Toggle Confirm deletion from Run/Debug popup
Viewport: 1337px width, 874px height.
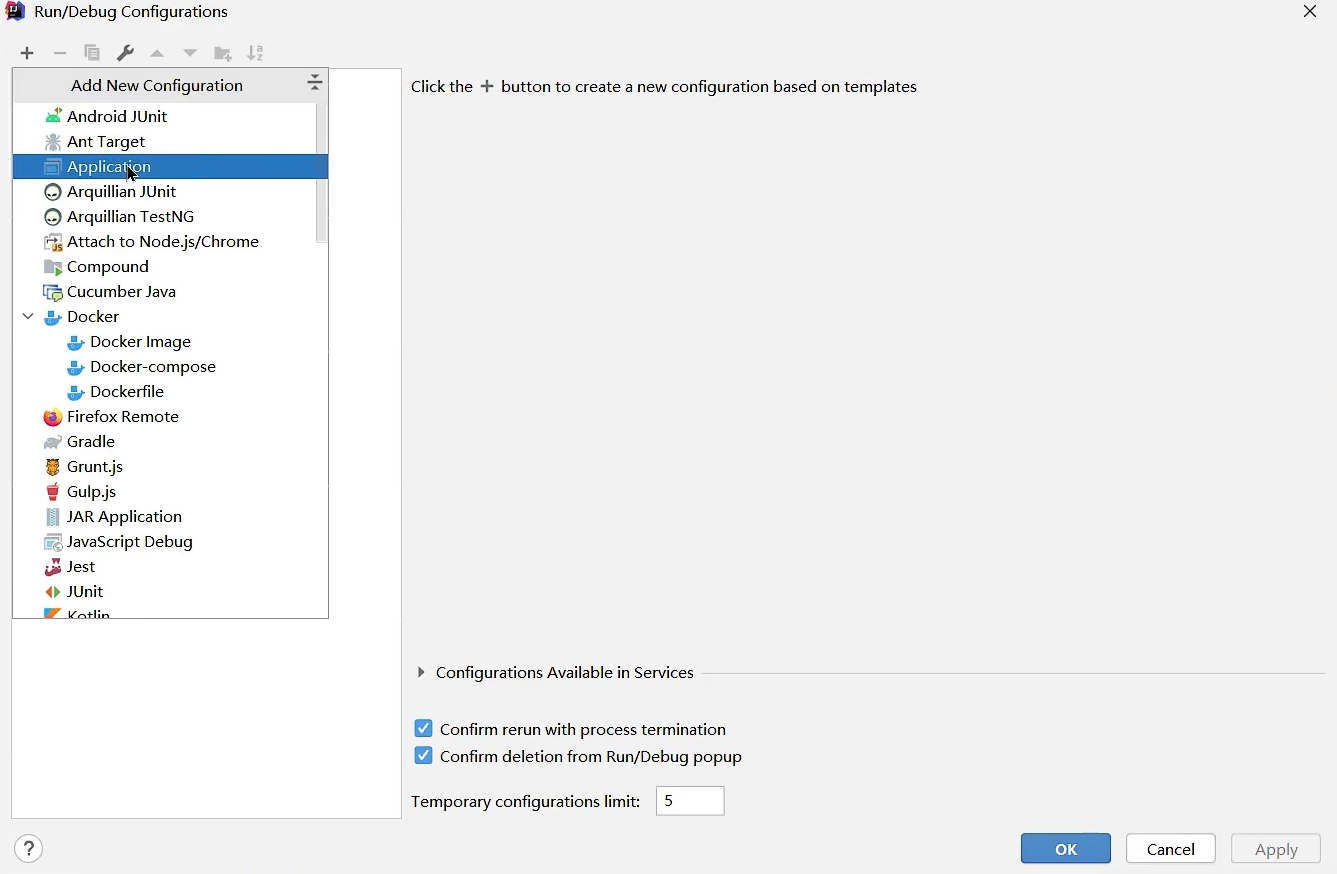click(x=424, y=756)
